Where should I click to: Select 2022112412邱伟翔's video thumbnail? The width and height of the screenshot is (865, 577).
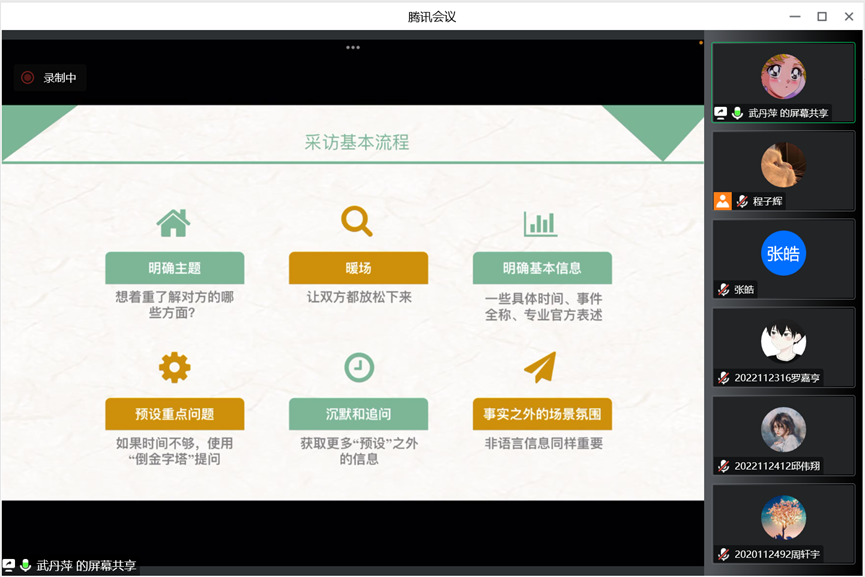coord(783,429)
